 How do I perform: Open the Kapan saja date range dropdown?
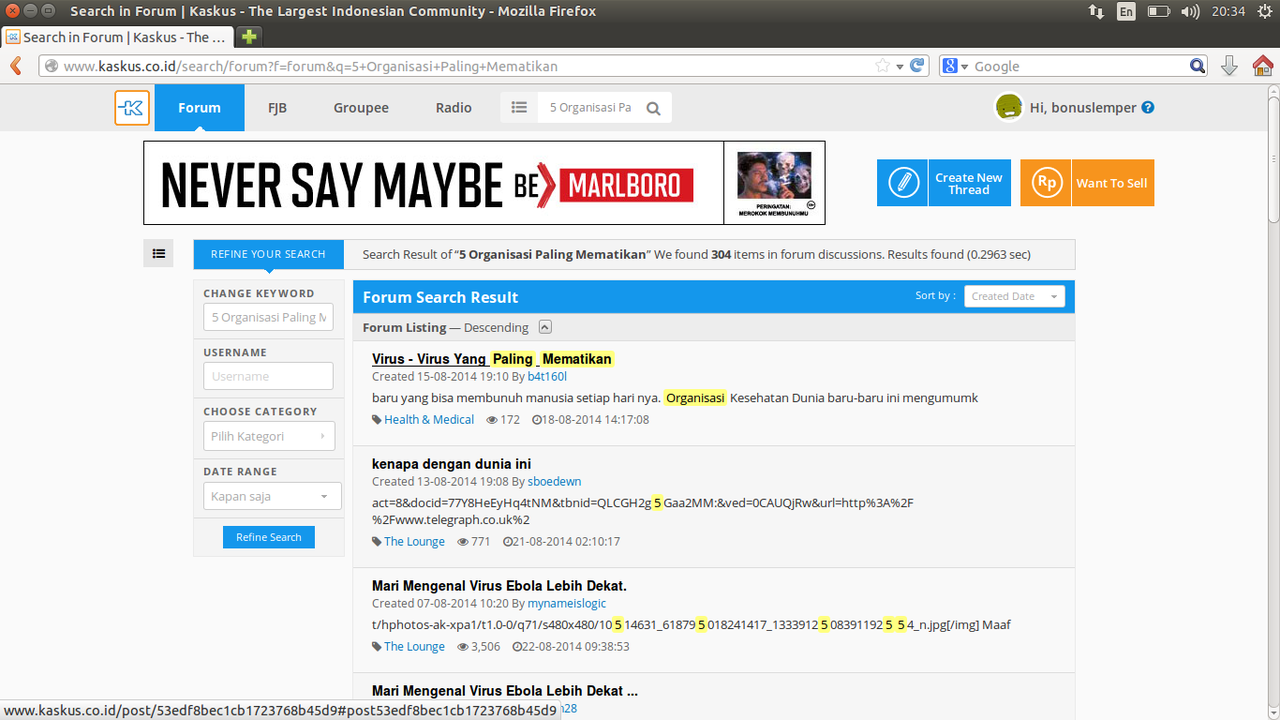(272, 496)
